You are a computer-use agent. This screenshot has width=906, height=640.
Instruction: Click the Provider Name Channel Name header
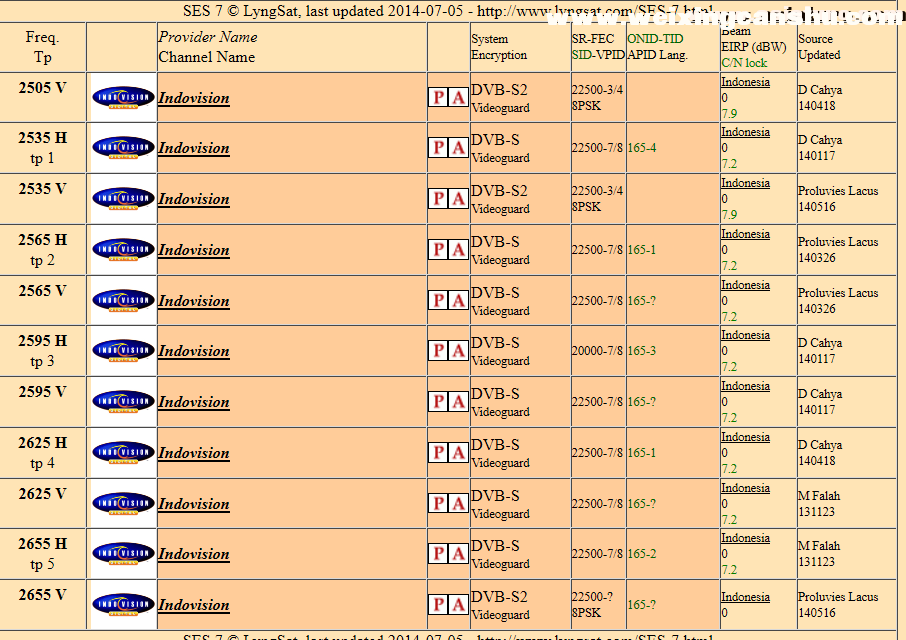(292, 47)
